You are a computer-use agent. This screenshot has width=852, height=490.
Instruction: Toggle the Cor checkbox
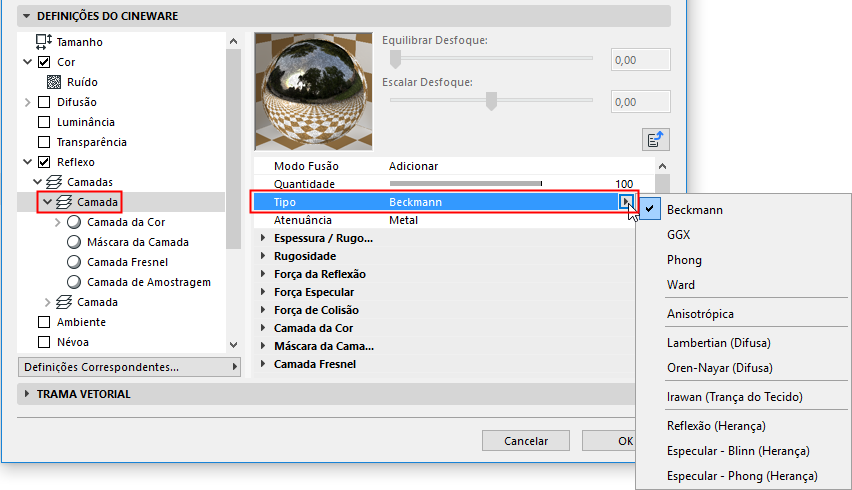44,62
